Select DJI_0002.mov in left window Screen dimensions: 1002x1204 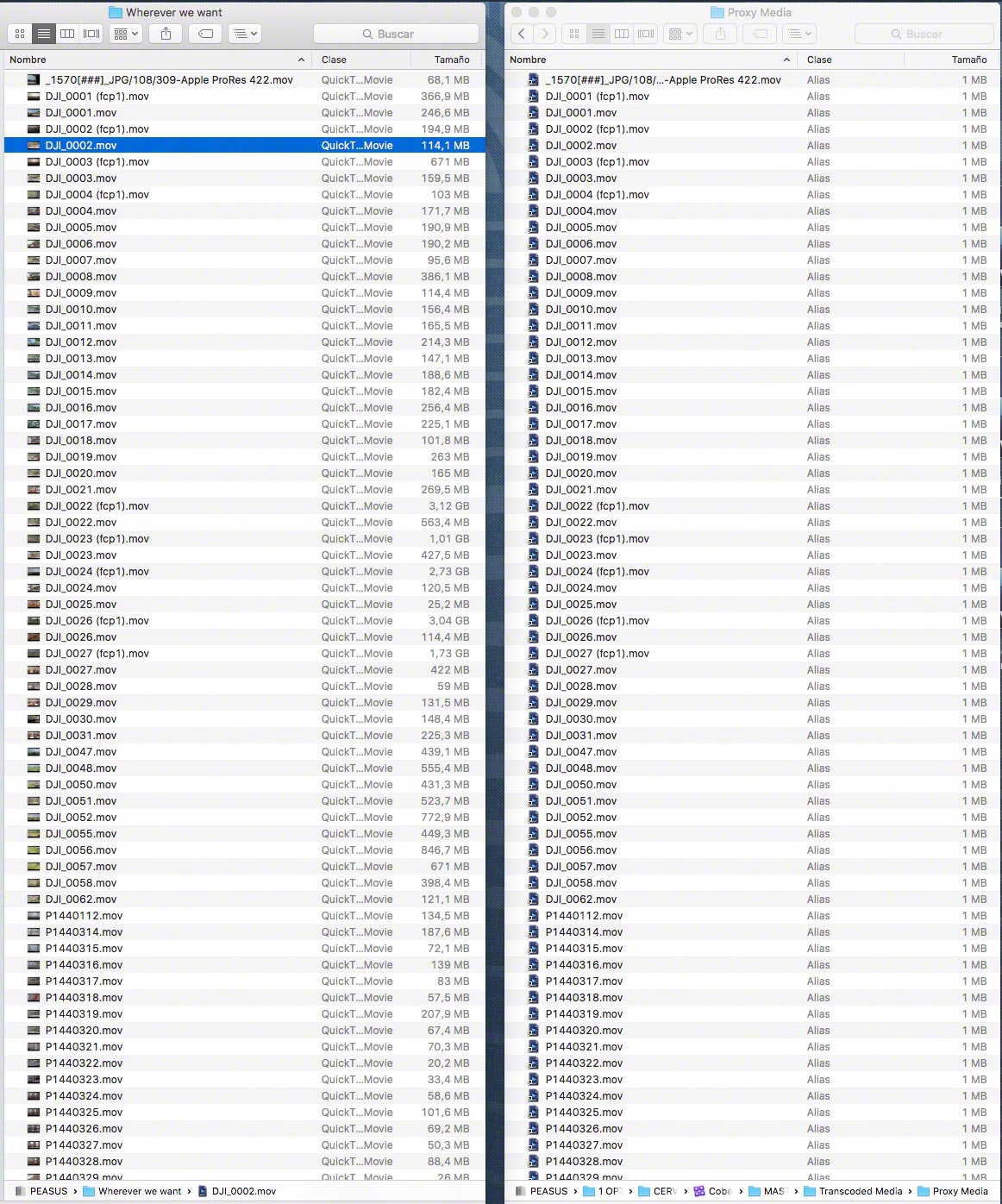[x=245, y=146]
